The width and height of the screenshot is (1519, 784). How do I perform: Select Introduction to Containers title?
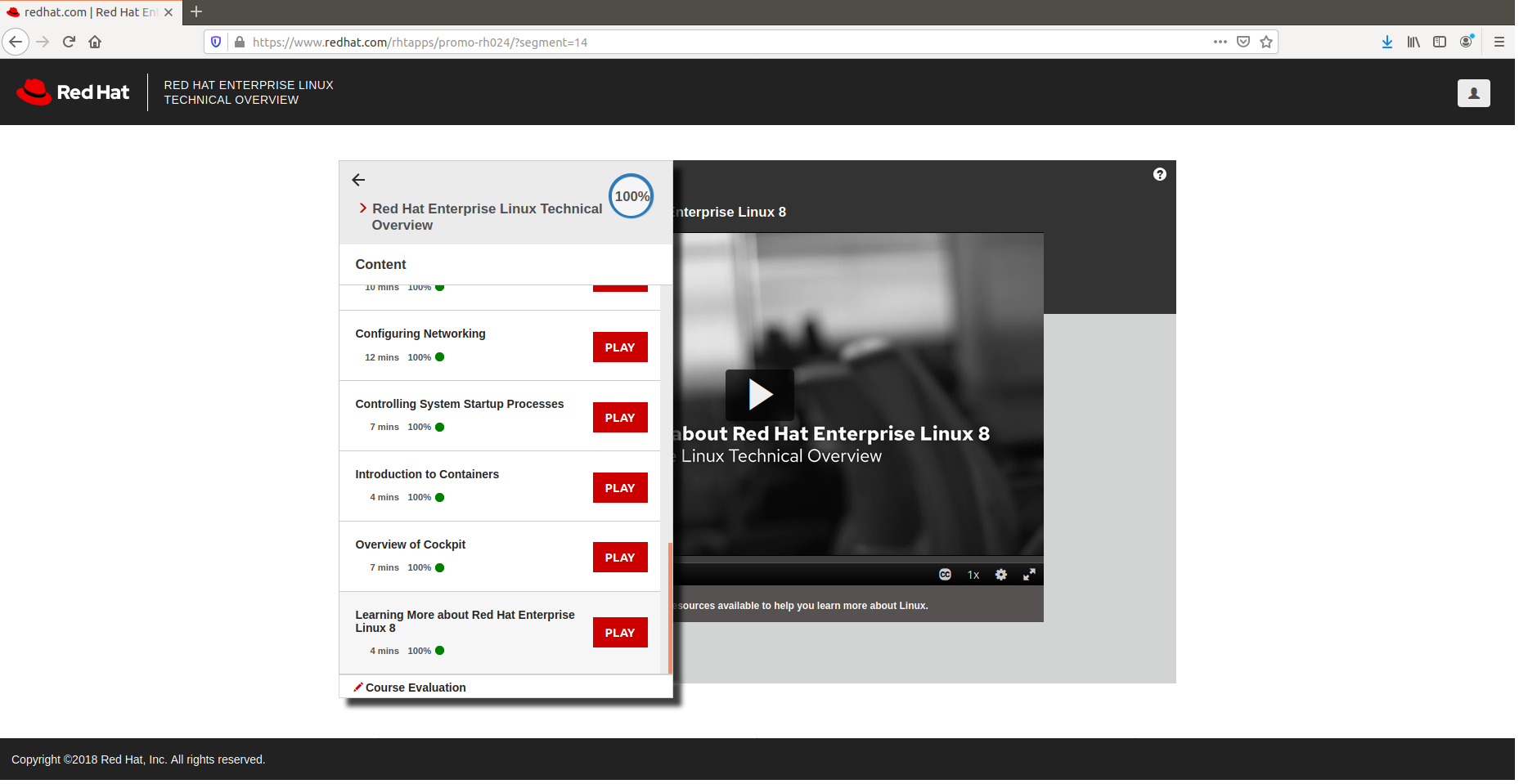[427, 474]
